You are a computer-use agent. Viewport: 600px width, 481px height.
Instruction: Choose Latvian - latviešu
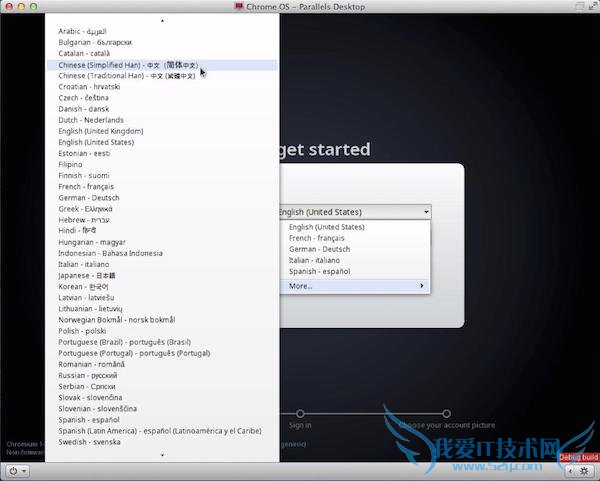pyautogui.click(x=161, y=298)
